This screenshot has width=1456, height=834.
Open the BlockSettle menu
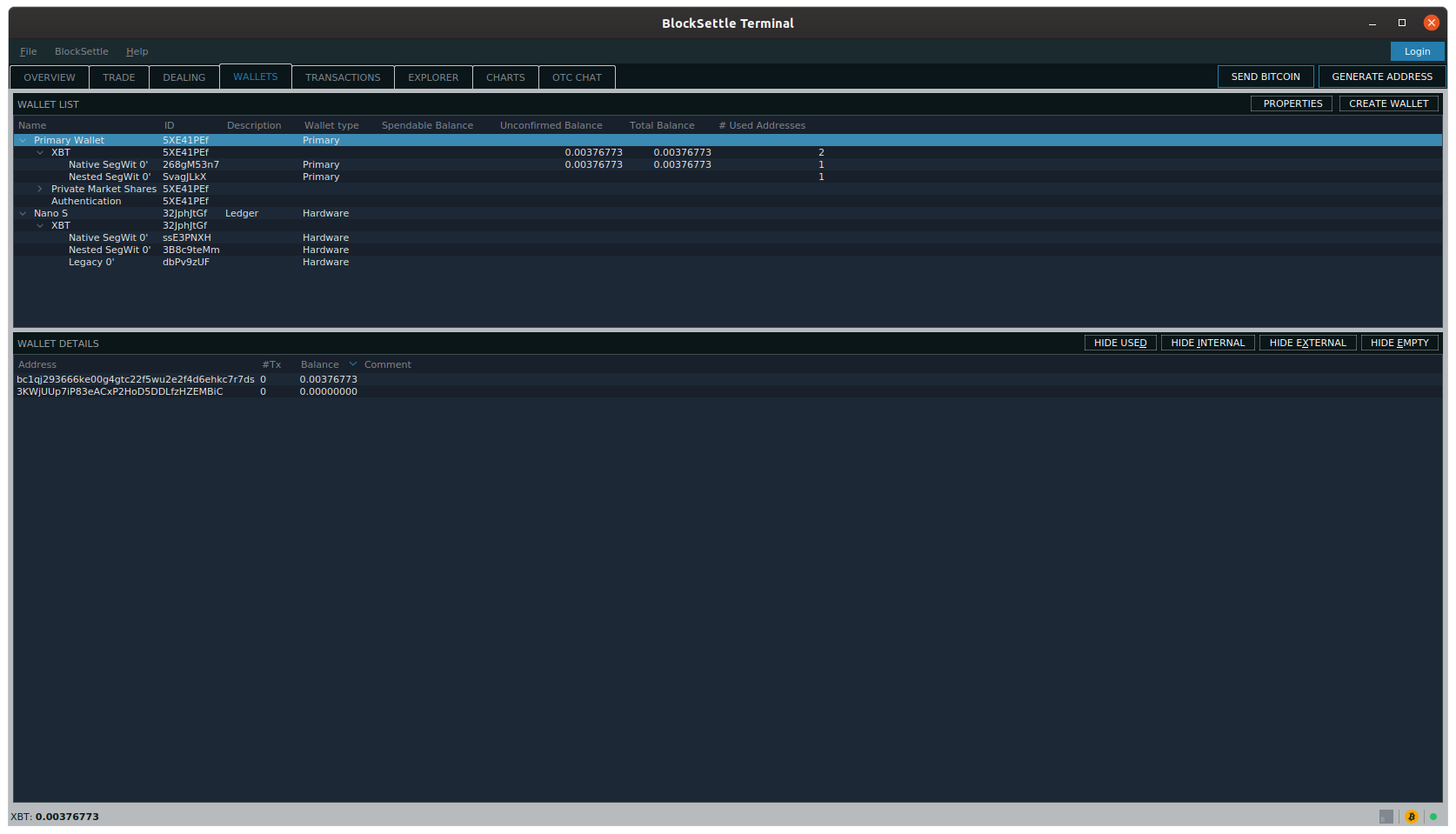coord(82,51)
